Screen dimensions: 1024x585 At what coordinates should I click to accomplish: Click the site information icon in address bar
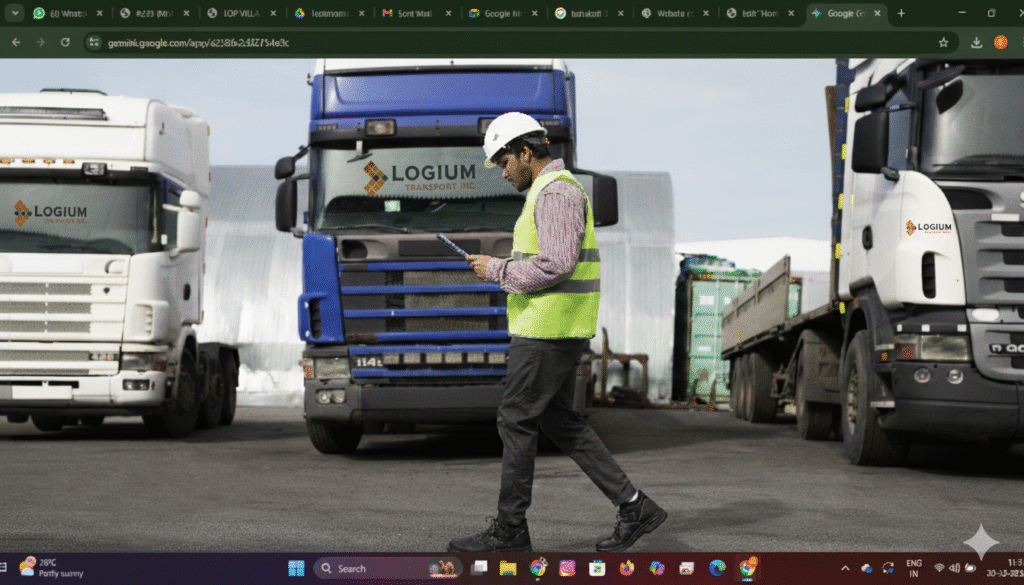tap(94, 43)
